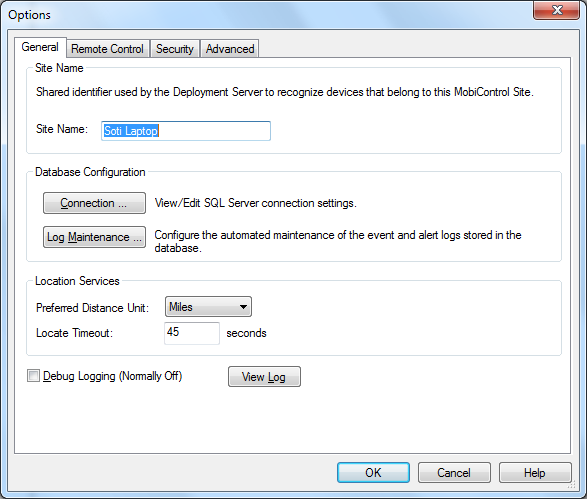Open SQL Server Connection settings
Screen dimensions: 587x499
94,203
